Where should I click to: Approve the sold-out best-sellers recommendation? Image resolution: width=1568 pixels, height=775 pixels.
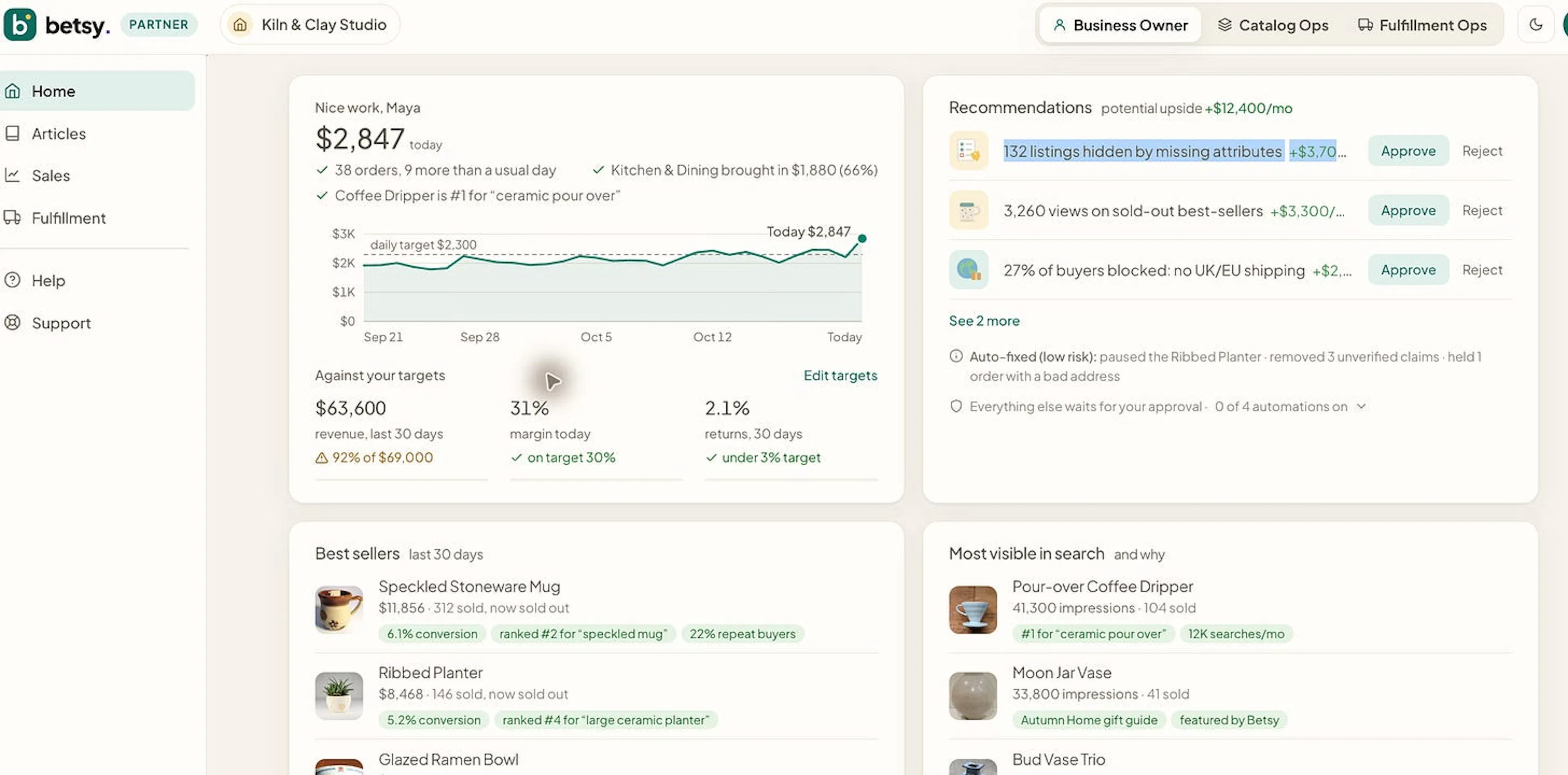click(x=1408, y=211)
